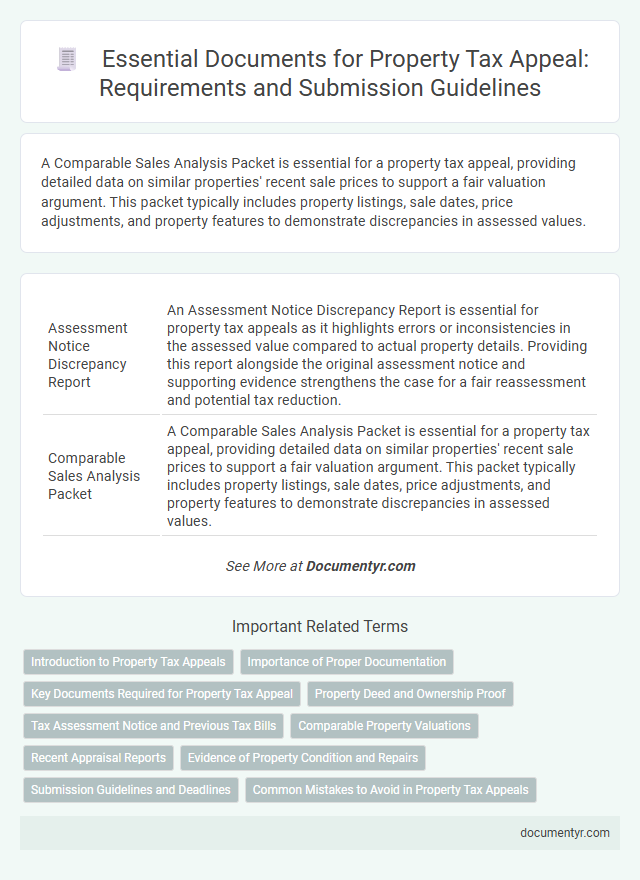Open the Importance of Proper Documentation tag

pyautogui.click(x=346, y=662)
